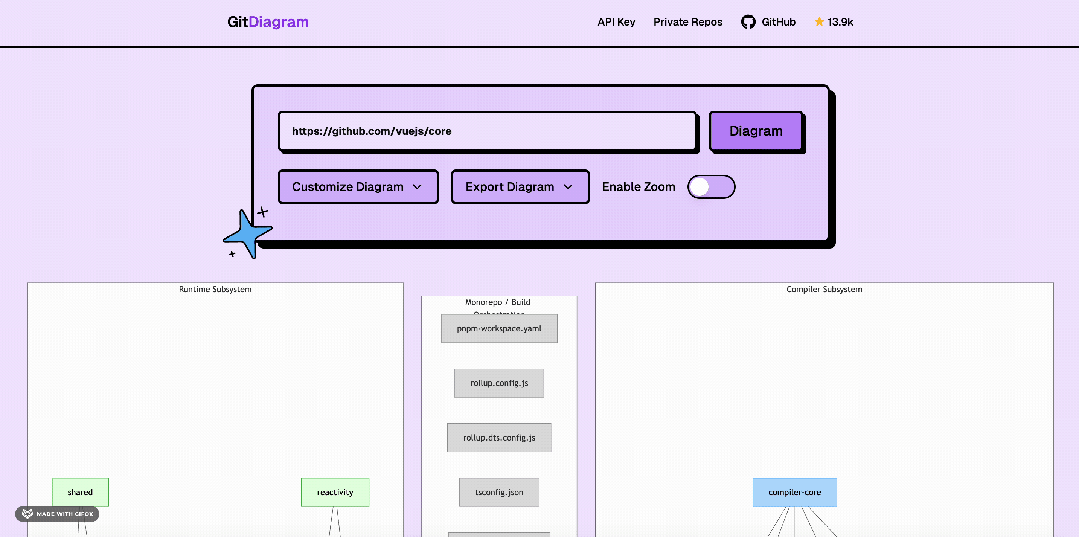Image resolution: width=1080 pixels, height=538 pixels.
Task: Click the pnpm-workspace.yaml node
Action: pyautogui.click(x=499, y=329)
